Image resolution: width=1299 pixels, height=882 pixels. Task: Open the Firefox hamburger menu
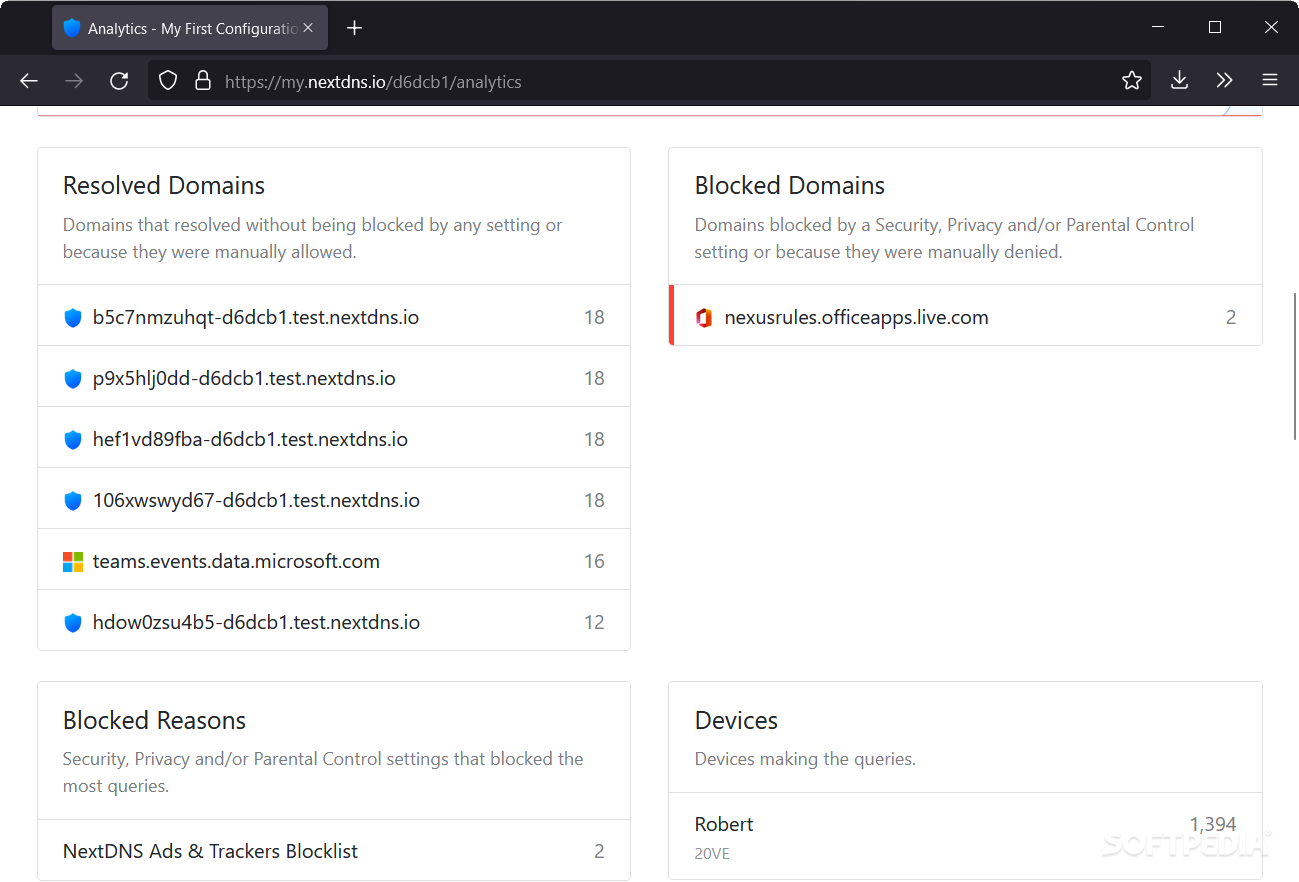1270,81
